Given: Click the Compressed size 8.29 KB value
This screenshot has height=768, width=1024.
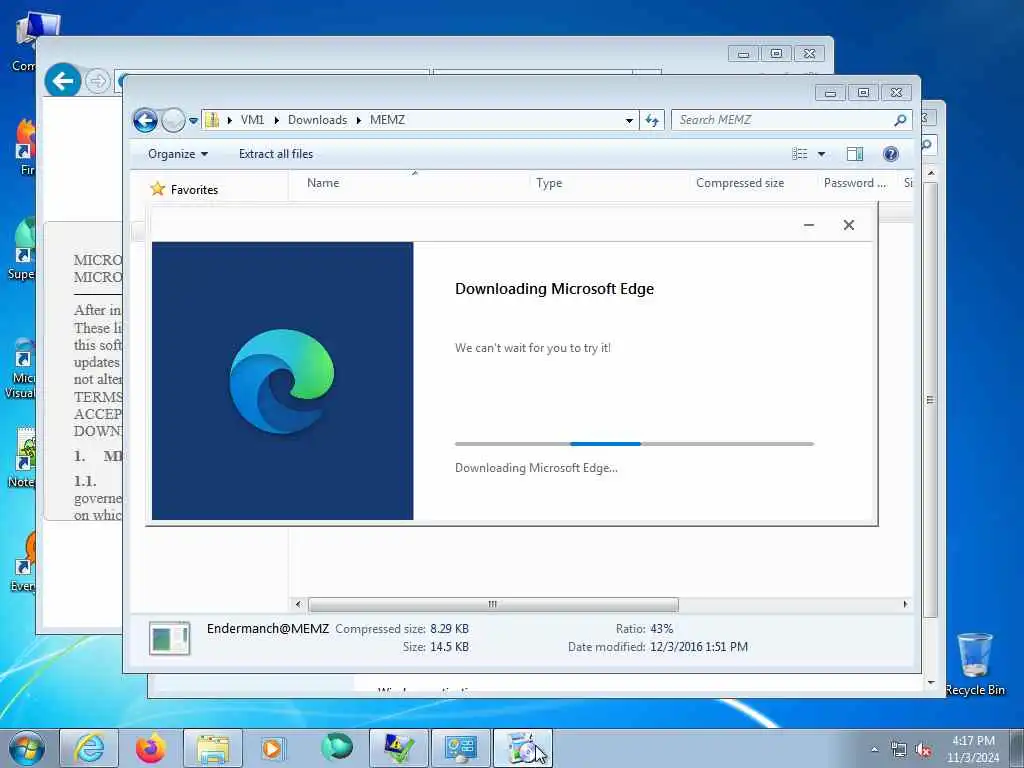Looking at the screenshot, I should [x=449, y=629].
